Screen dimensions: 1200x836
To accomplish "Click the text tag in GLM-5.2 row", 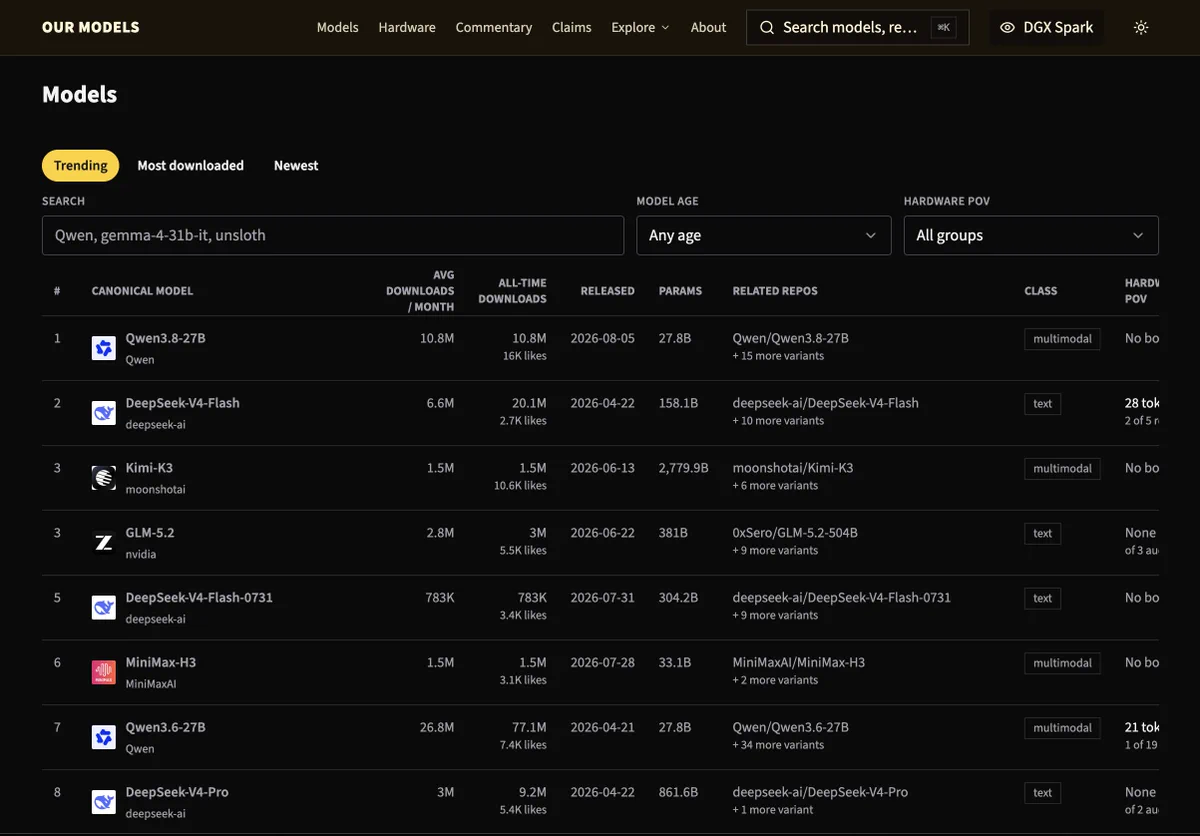I will coord(1043,534).
